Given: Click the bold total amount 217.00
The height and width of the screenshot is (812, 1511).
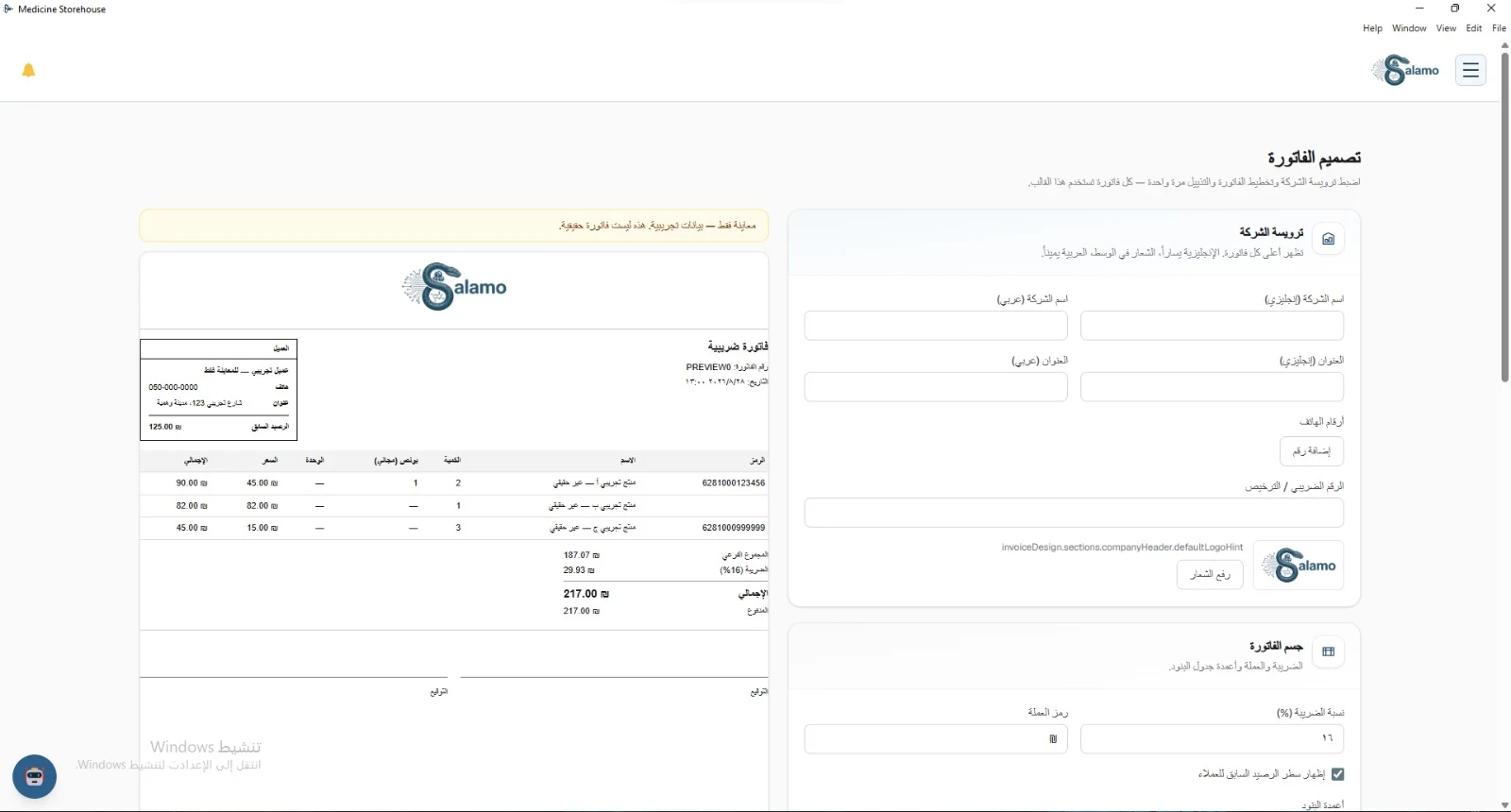Looking at the screenshot, I should click(x=586, y=594).
